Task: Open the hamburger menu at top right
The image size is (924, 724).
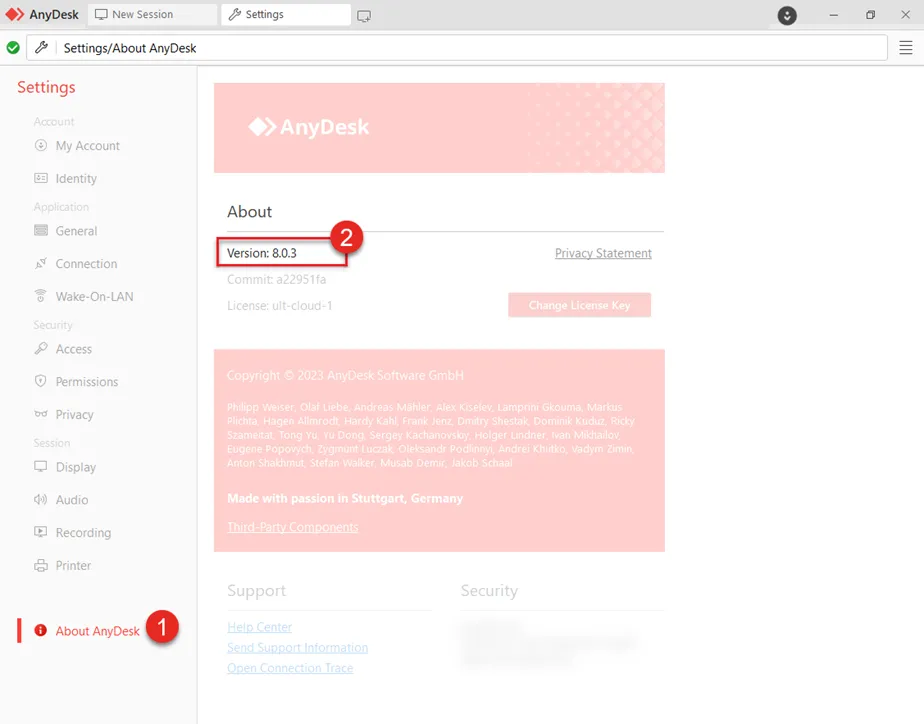Action: click(x=906, y=47)
